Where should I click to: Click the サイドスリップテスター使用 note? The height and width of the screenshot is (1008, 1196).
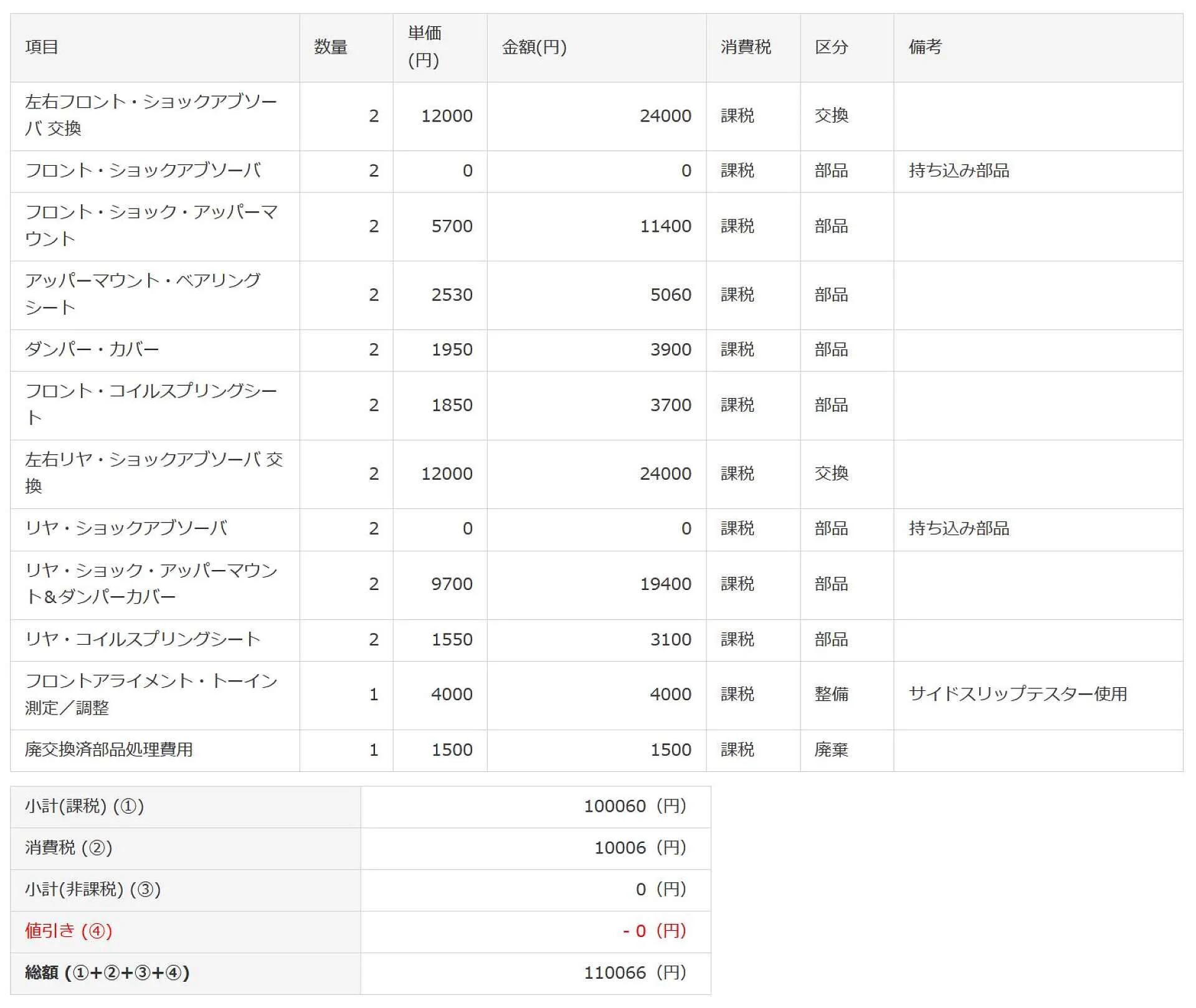tap(1017, 694)
